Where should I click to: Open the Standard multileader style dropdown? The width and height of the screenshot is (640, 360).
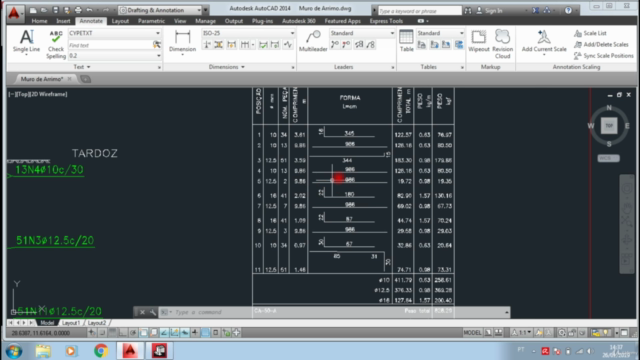point(362,33)
